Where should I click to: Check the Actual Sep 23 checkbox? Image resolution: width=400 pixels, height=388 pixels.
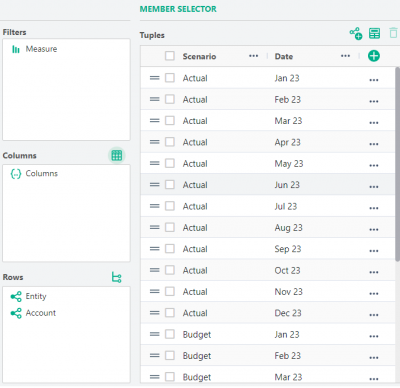click(x=170, y=249)
